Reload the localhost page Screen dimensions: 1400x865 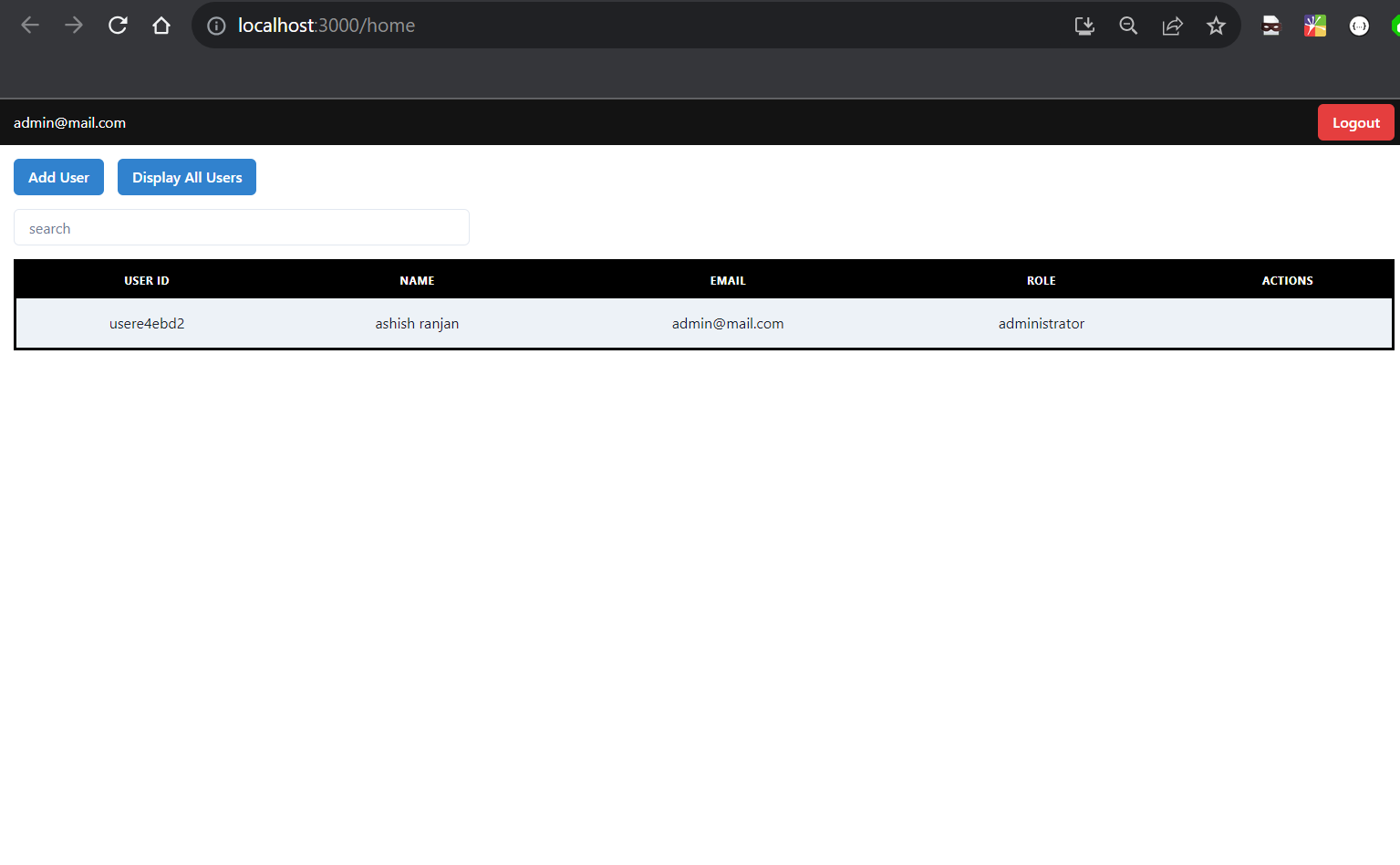click(x=117, y=25)
